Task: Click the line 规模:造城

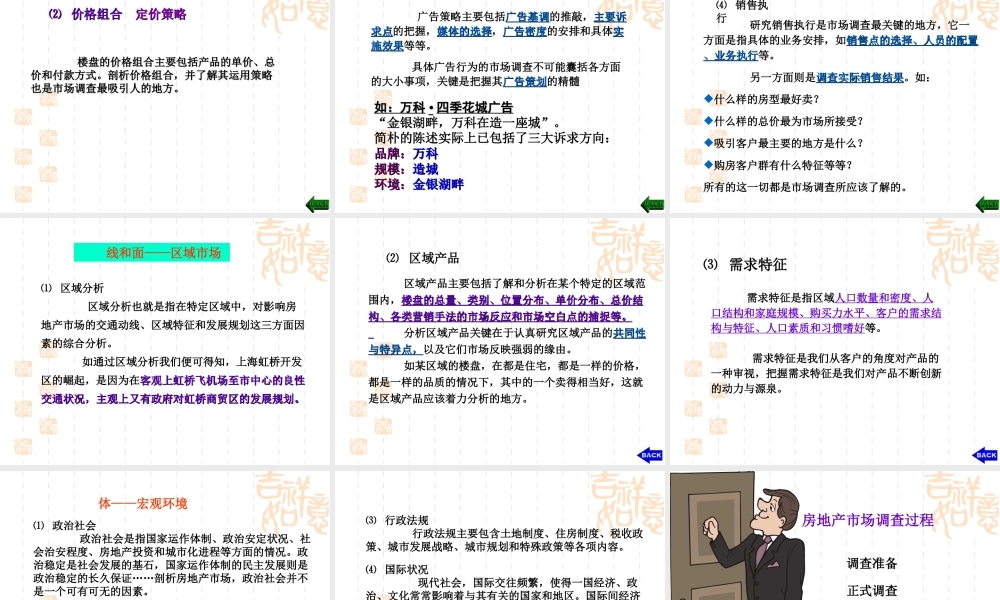Action: pos(406,169)
